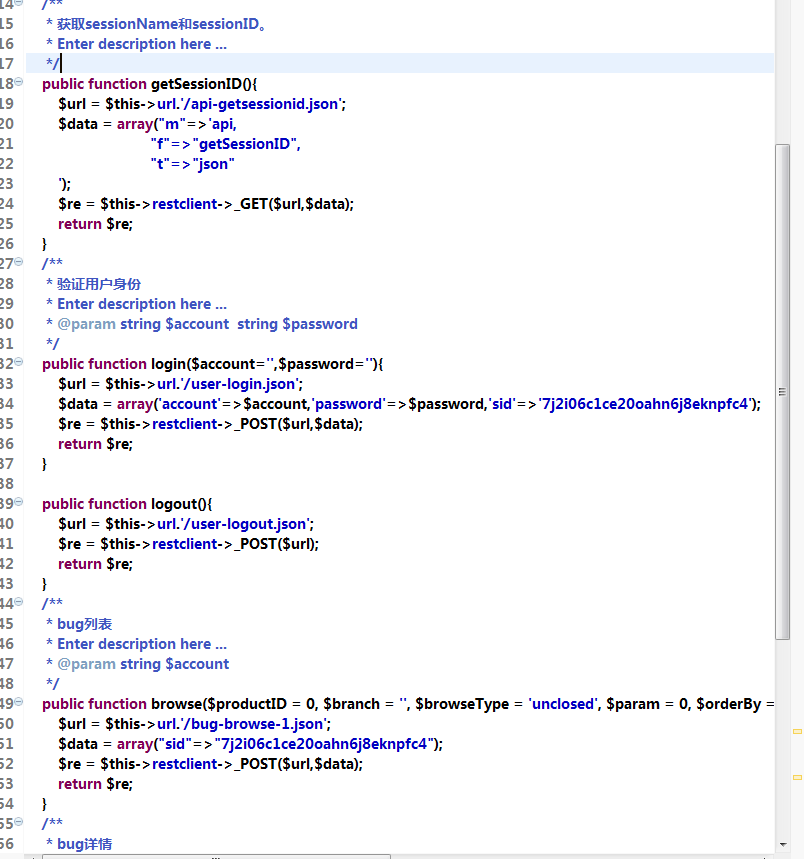The width and height of the screenshot is (806, 859).
Task: Click the upper yellow warning marker in overview ruler
Action: (x=798, y=731)
